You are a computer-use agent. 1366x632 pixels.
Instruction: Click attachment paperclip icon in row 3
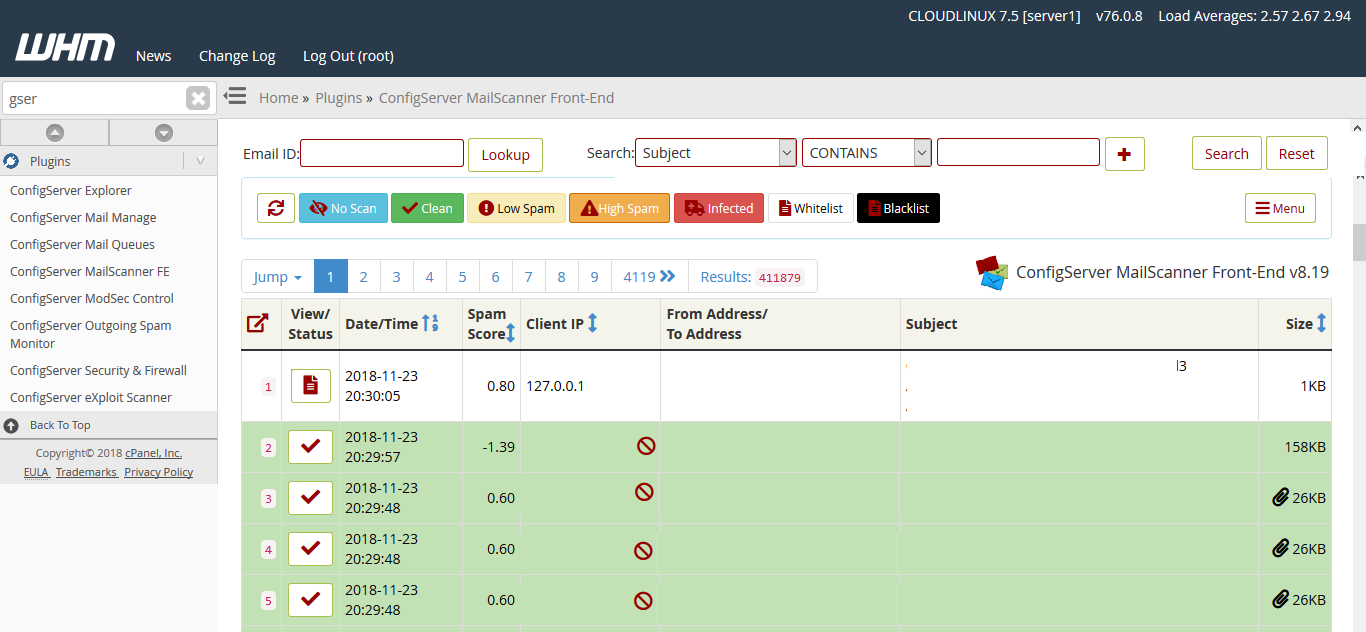(1280, 497)
